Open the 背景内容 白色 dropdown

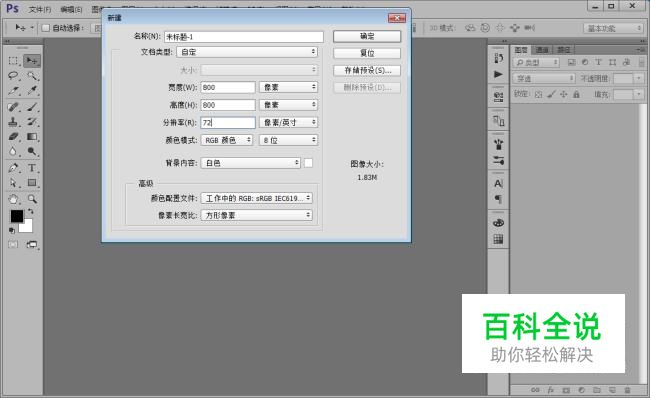click(x=251, y=163)
